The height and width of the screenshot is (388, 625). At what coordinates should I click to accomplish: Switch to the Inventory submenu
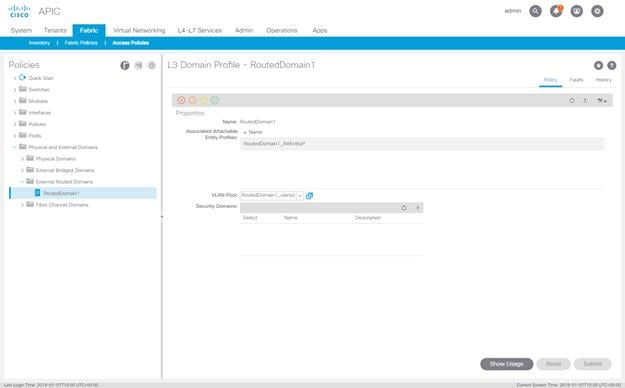39,43
